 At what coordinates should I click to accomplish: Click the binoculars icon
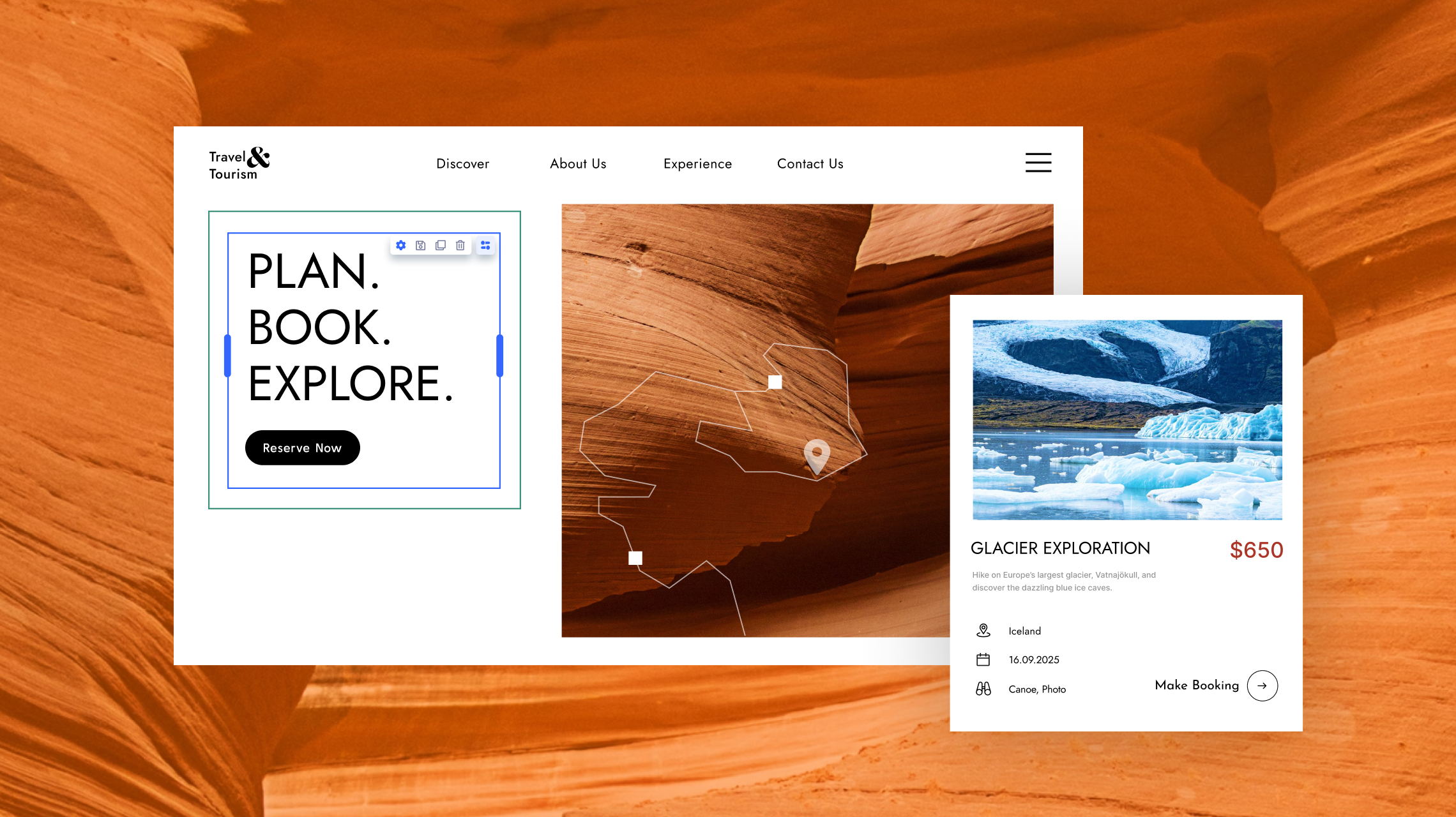(x=983, y=689)
